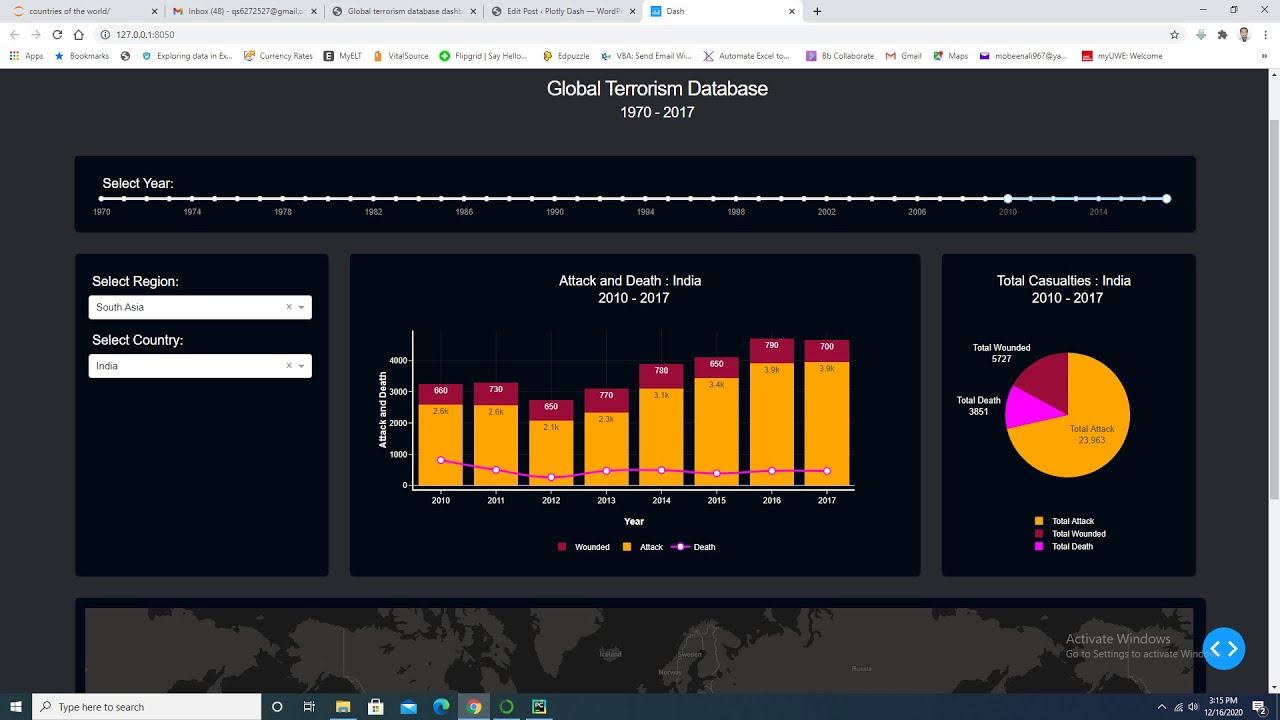Open the Gmail bookmark in the bookmarks bar
The width and height of the screenshot is (1280, 720).
pyautogui.click(x=903, y=56)
